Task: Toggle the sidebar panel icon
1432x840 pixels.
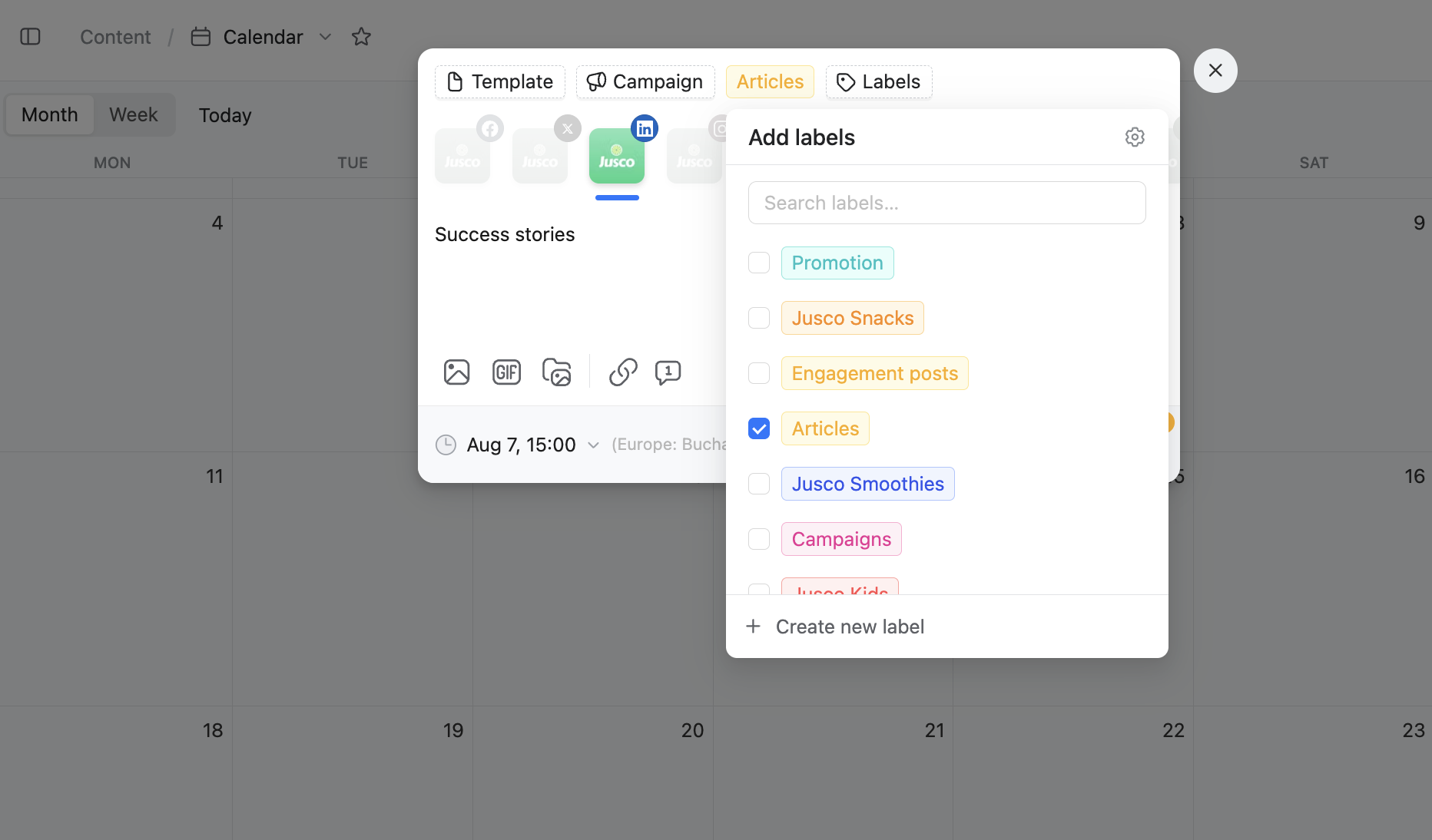Action: tap(30, 37)
